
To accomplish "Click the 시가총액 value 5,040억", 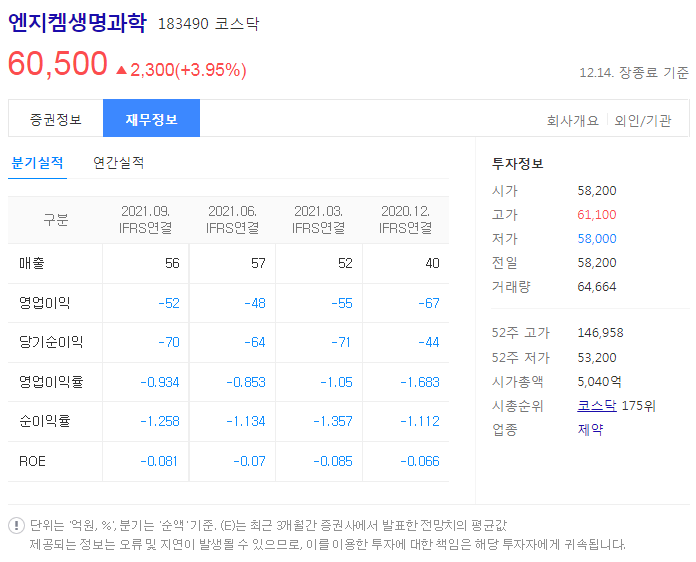I will tap(599, 381).
